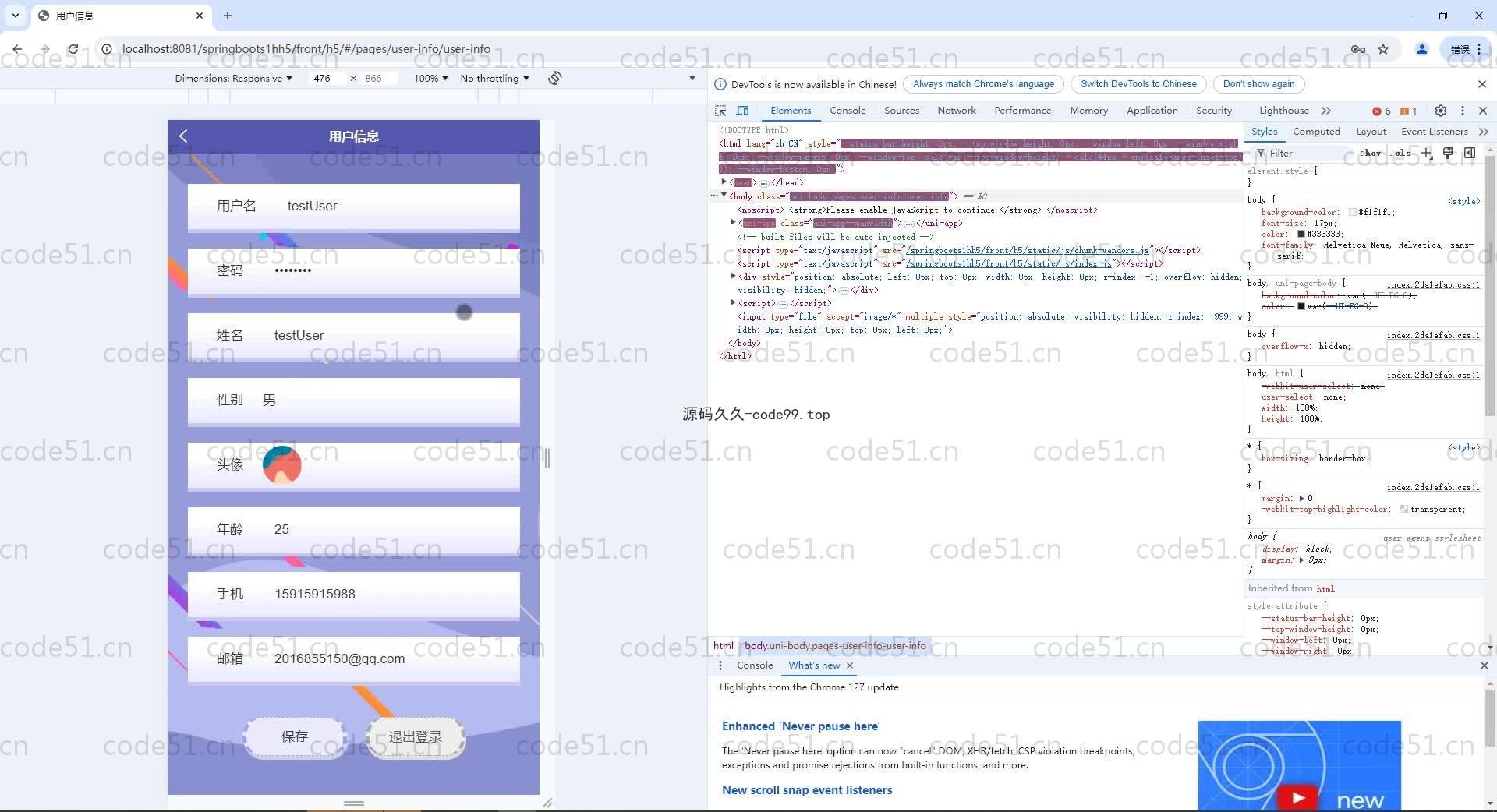Image resolution: width=1497 pixels, height=812 pixels.
Task: Play the Chrome 127 new features video
Action: click(1298, 797)
